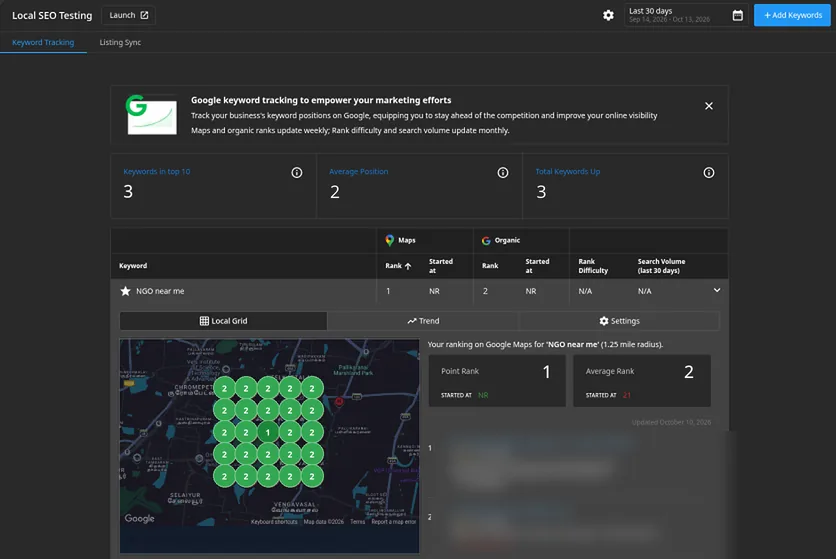Open the map Terms link

tap(358, 522)
